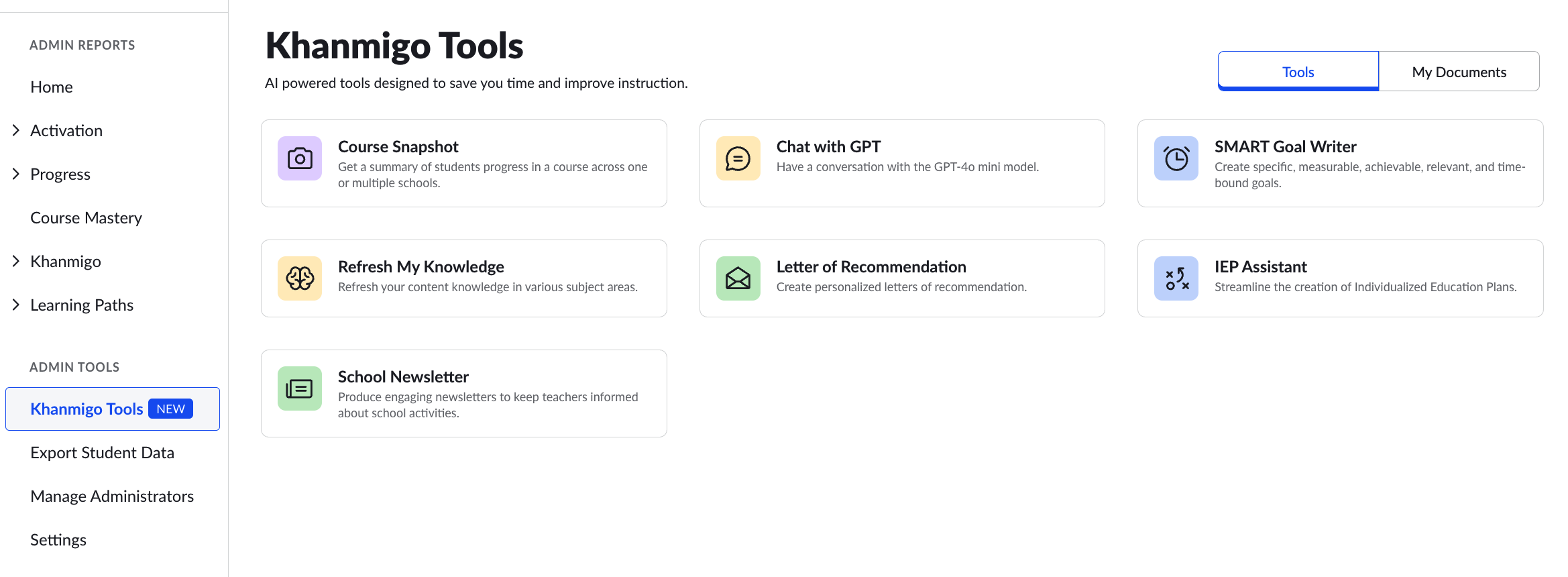Expand the Progress section chevron

(16, 174)
